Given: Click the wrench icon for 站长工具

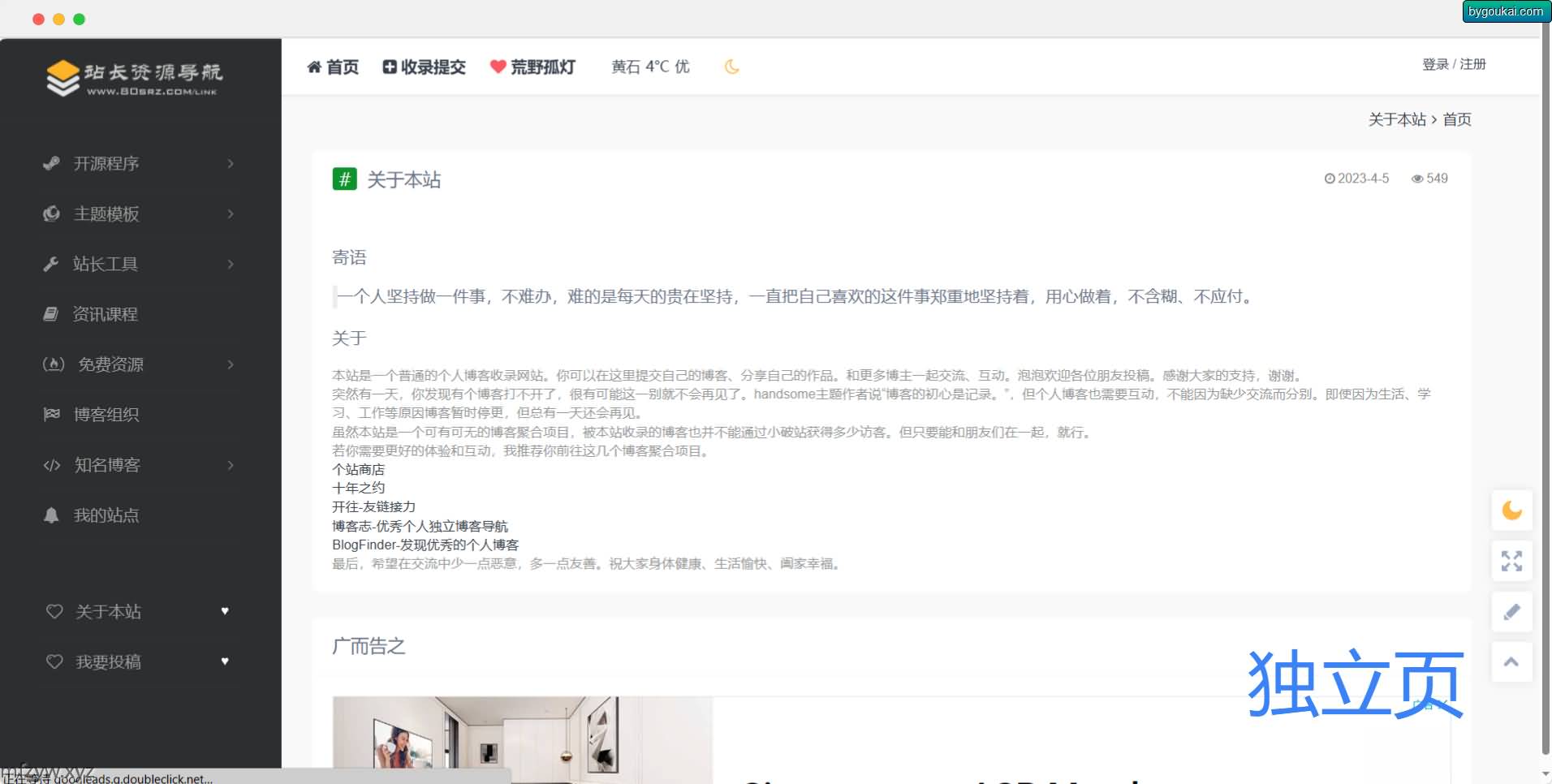Looking at the screenshot, I should coord(51,264).
